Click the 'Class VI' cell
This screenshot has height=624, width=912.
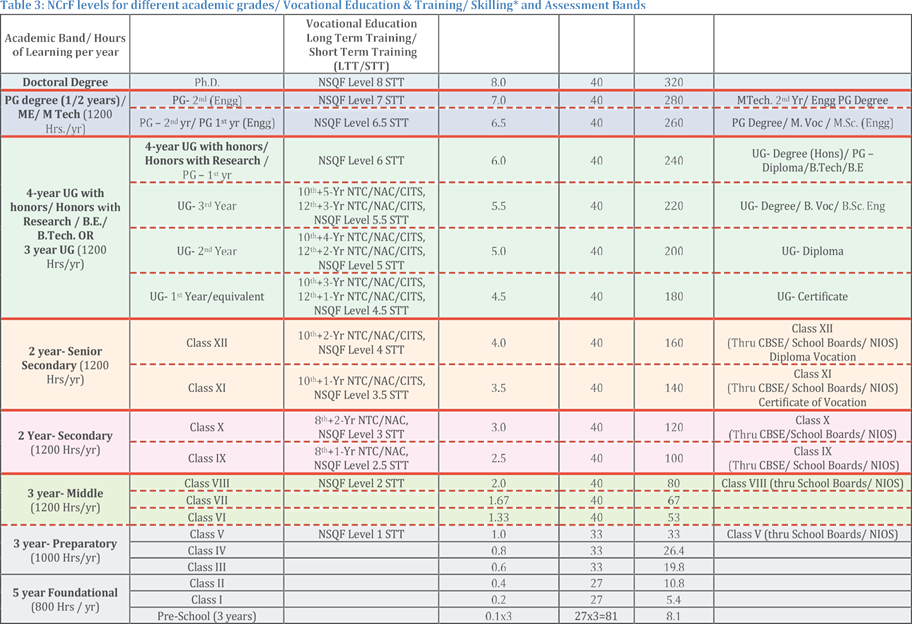point(206,517)
